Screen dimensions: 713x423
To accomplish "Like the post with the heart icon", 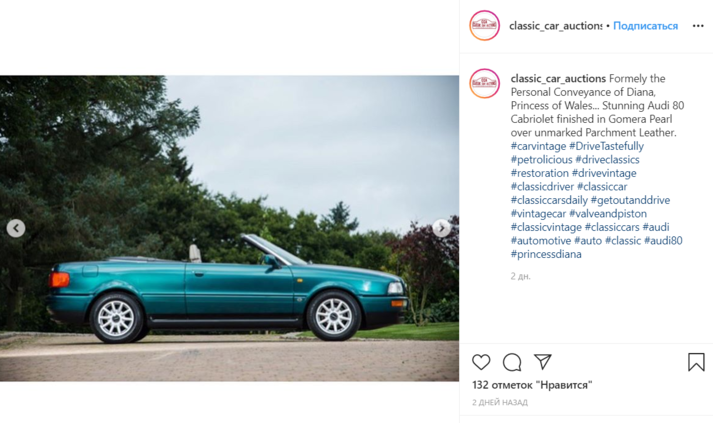I will [x=481, y=362].
